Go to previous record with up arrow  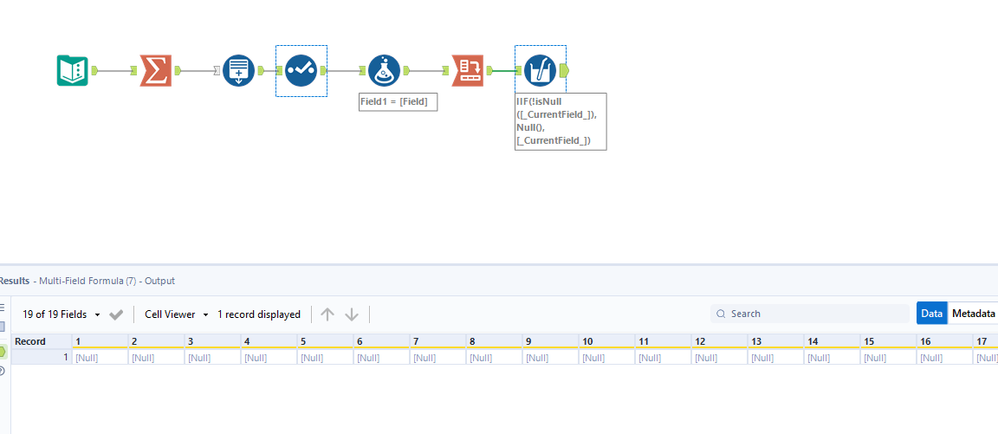327,314
